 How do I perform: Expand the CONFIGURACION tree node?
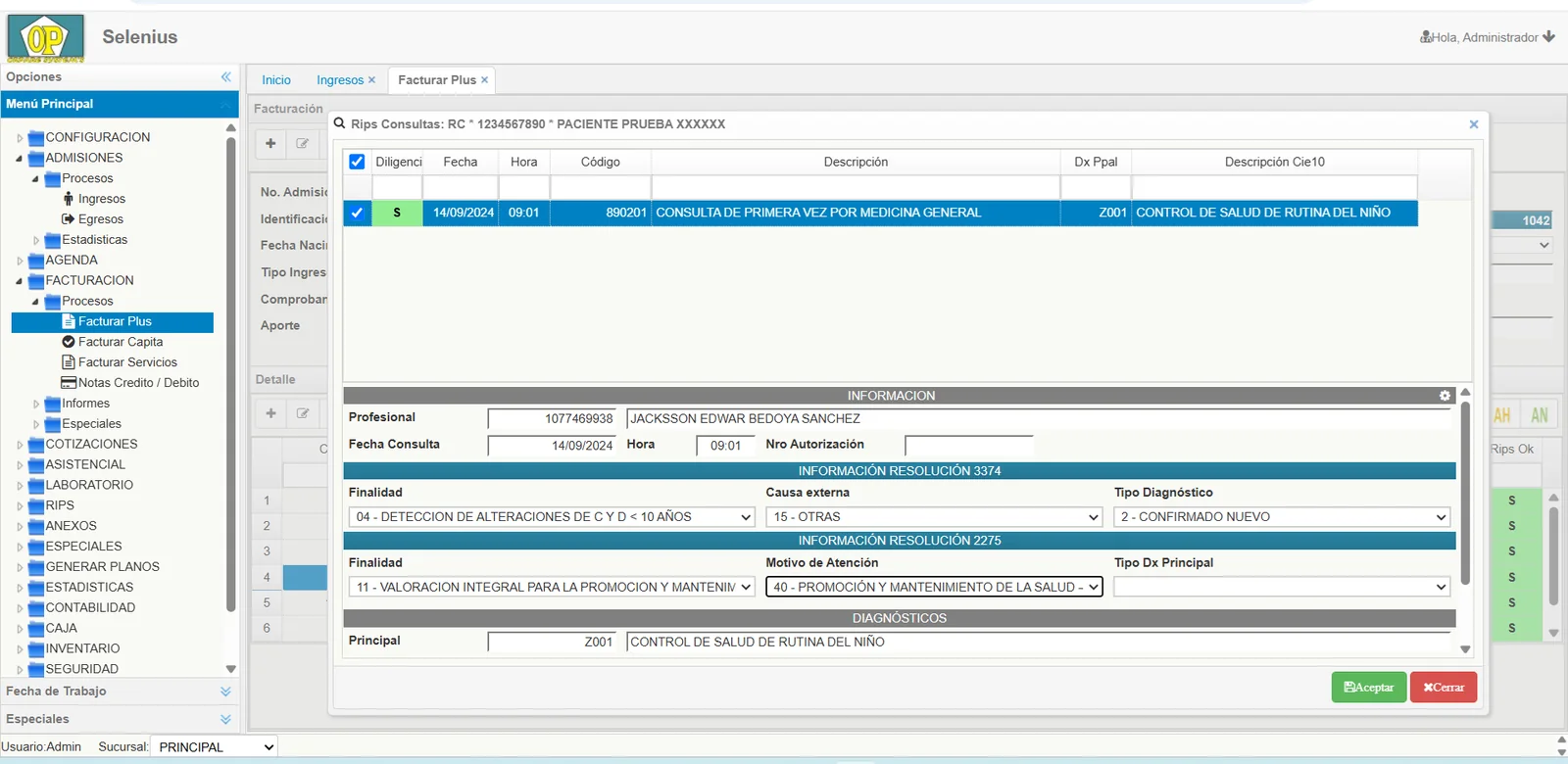20,138
